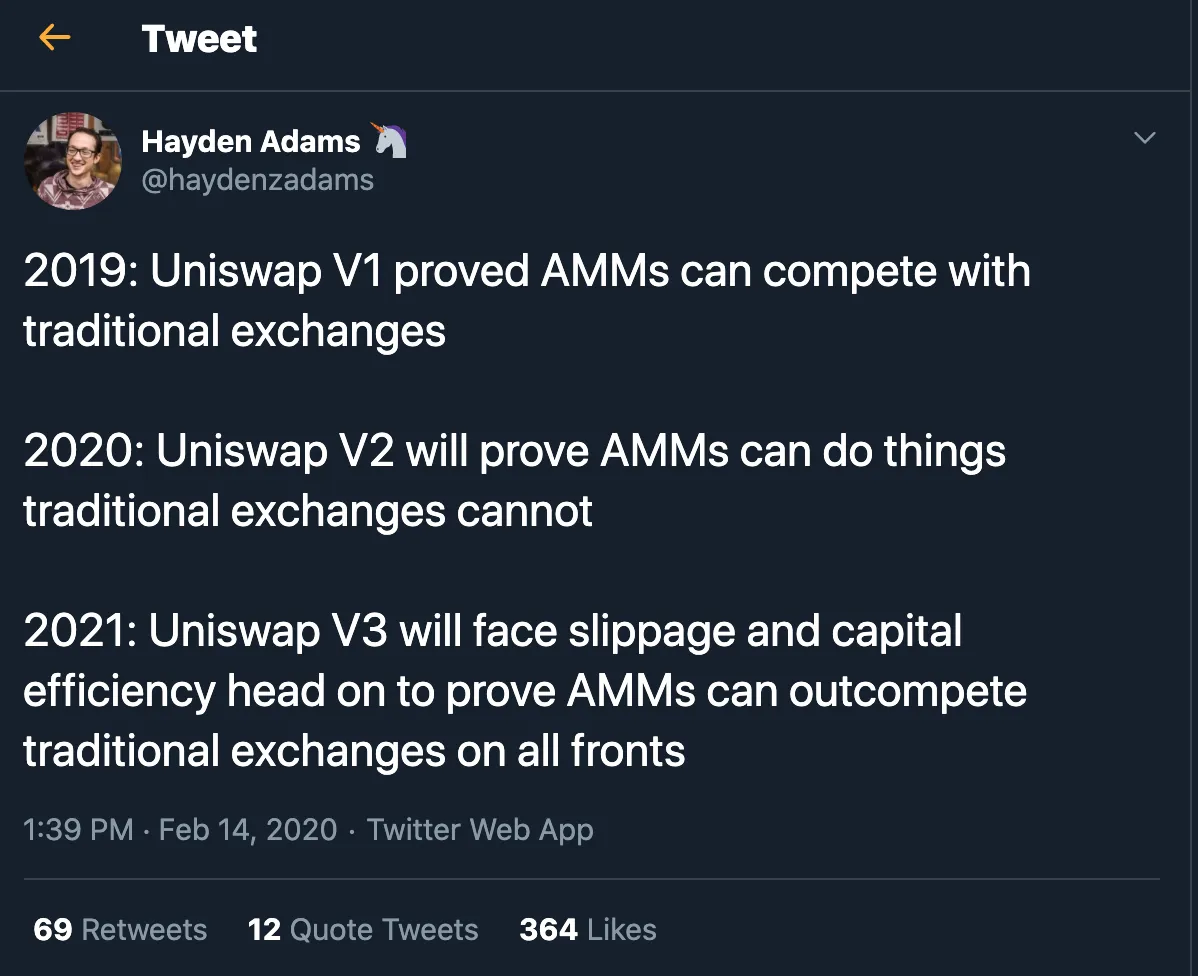View the 69 Retweets list
This screenshot has height=976, width=1198.
tap(120, 930)
